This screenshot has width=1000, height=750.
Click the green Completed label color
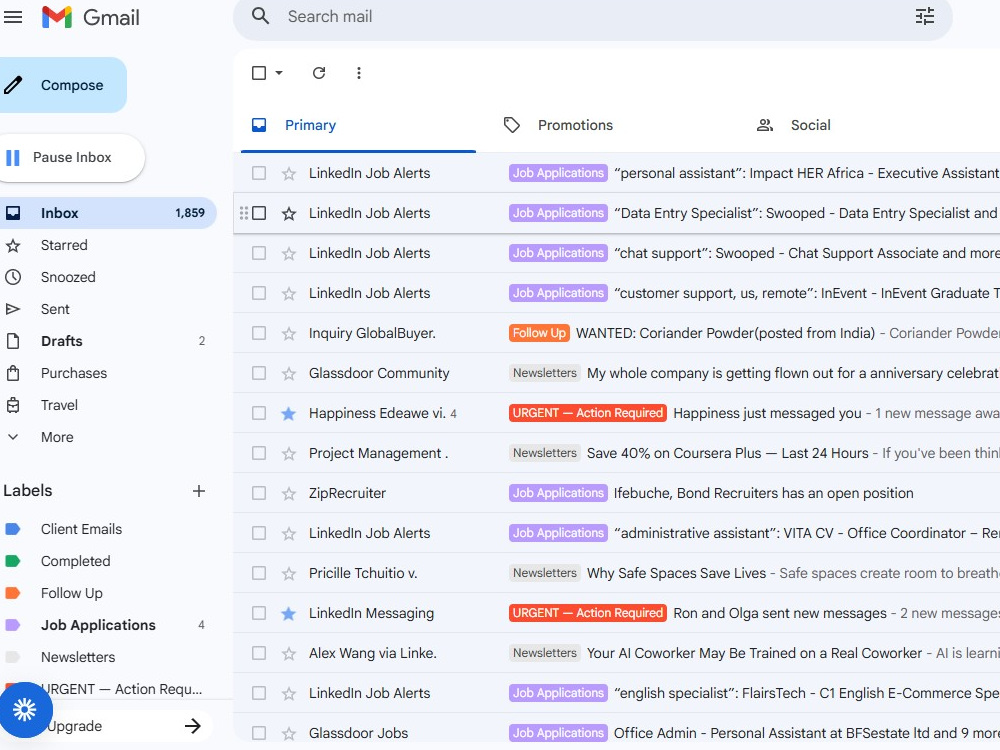[x=13, y=561]
